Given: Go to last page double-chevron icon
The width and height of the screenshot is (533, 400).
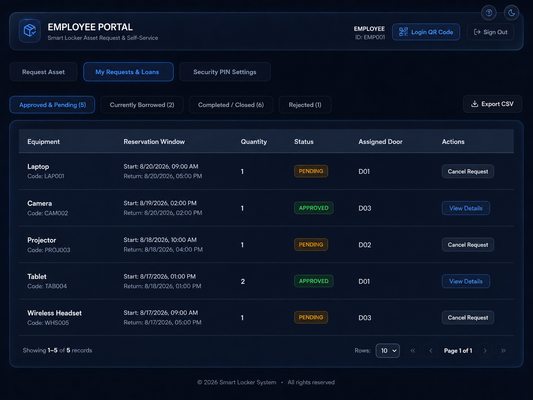Looking at the screenshot, I should point(503,351).
